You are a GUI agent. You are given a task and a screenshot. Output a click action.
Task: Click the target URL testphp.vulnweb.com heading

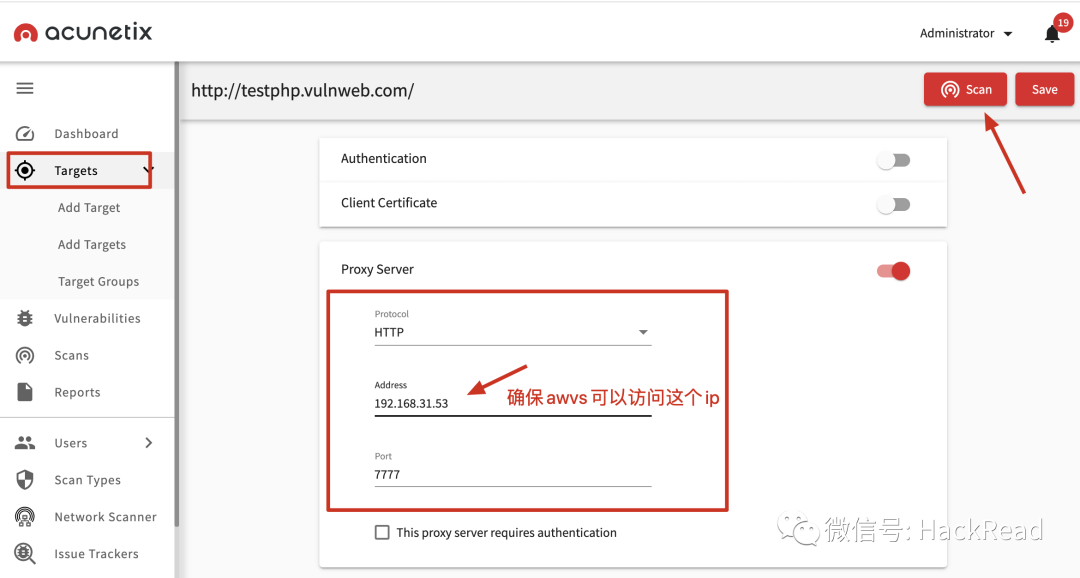pos(302,90)
